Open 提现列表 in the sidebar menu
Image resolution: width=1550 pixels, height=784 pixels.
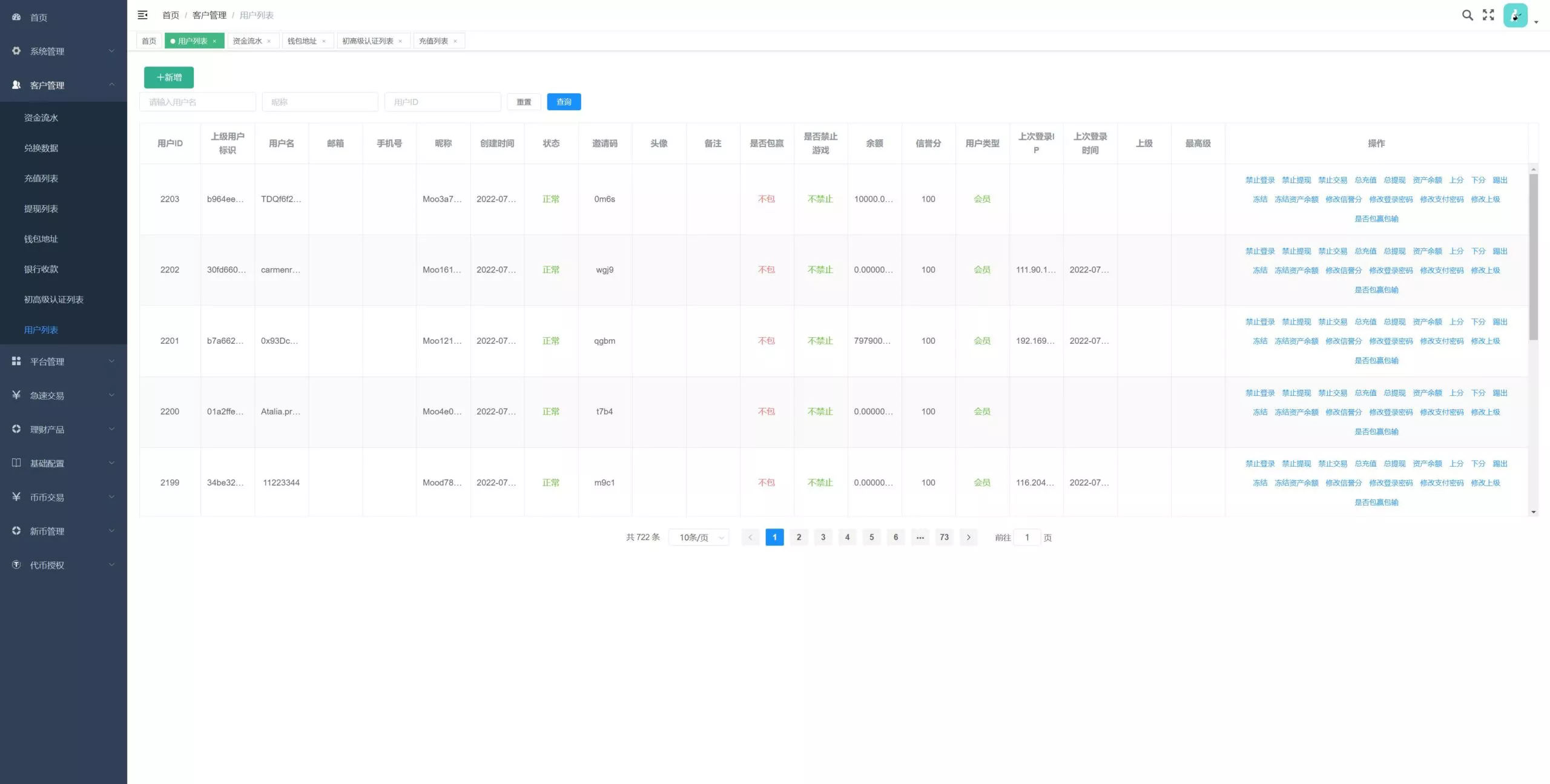[x=41, y=209]
